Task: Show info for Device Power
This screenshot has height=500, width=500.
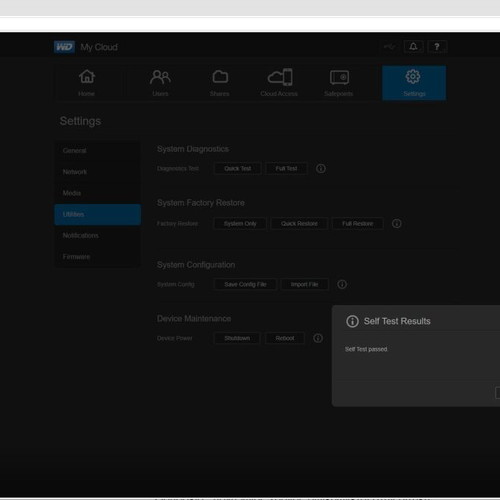Action: pos(318,338)
